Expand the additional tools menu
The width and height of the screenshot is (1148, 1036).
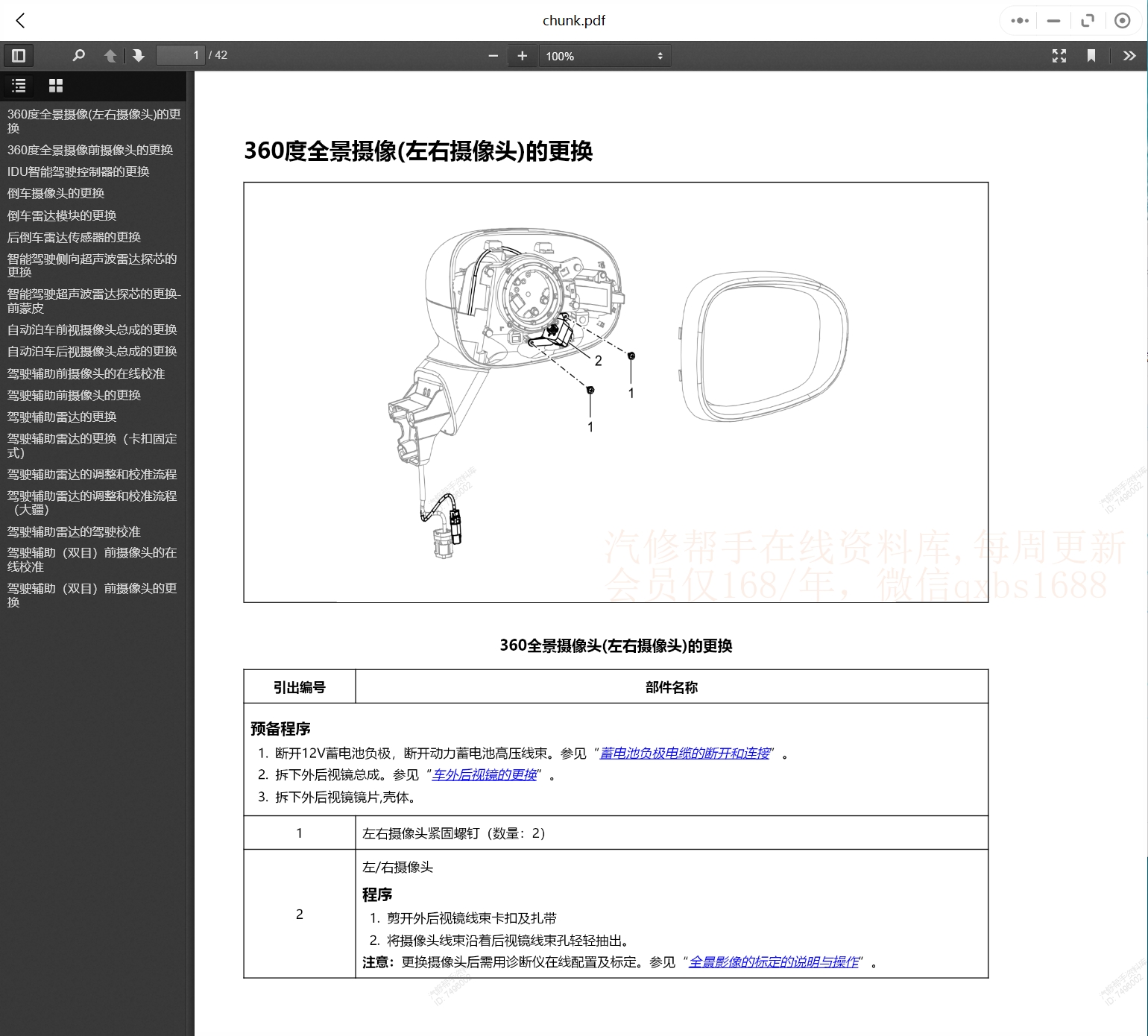(x=1130, y=55)
